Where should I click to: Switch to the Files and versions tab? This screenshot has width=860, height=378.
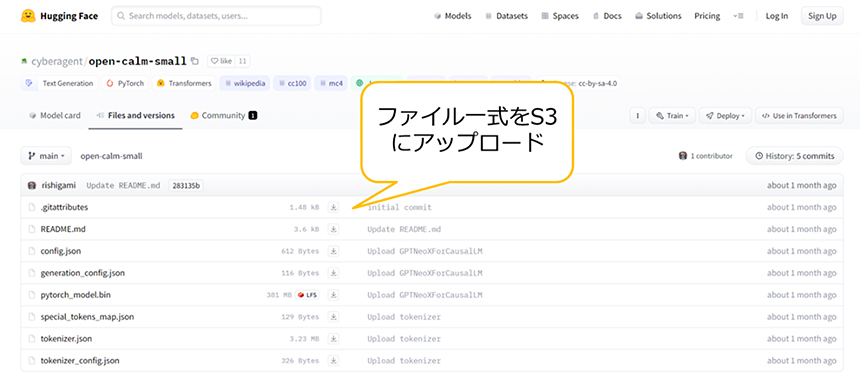tap(135, 115)
